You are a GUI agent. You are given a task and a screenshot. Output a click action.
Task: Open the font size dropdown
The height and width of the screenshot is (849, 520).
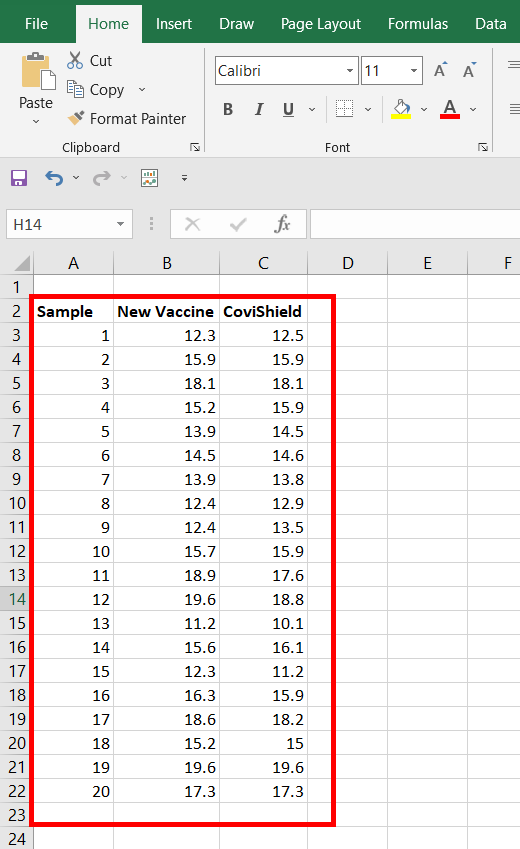[x=414, y=70]
